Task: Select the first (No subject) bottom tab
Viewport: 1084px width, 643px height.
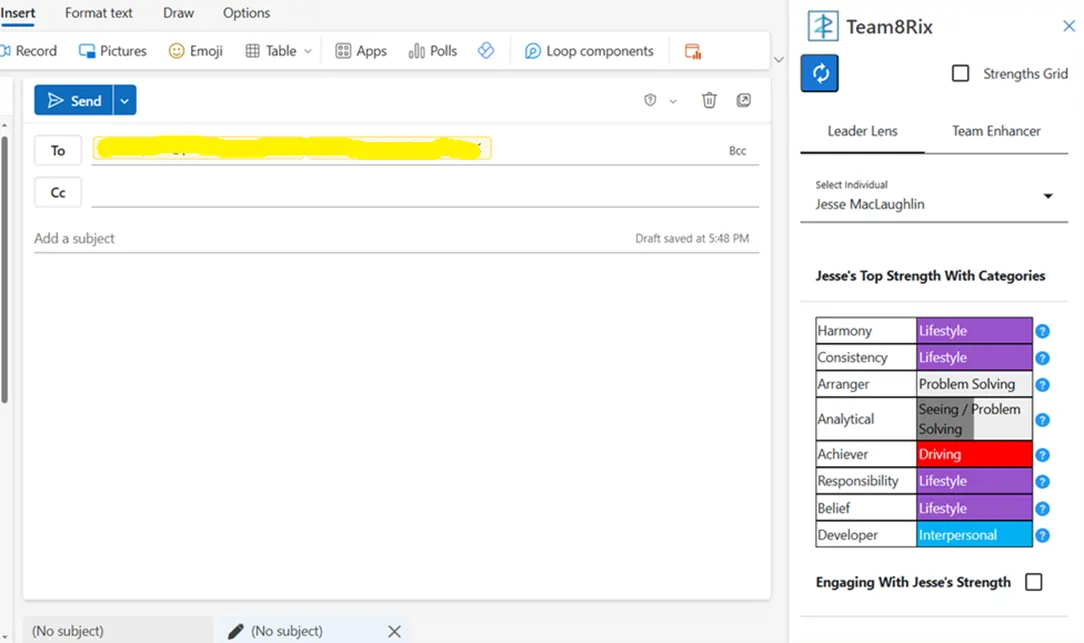Action: click(x=118, y=631)
